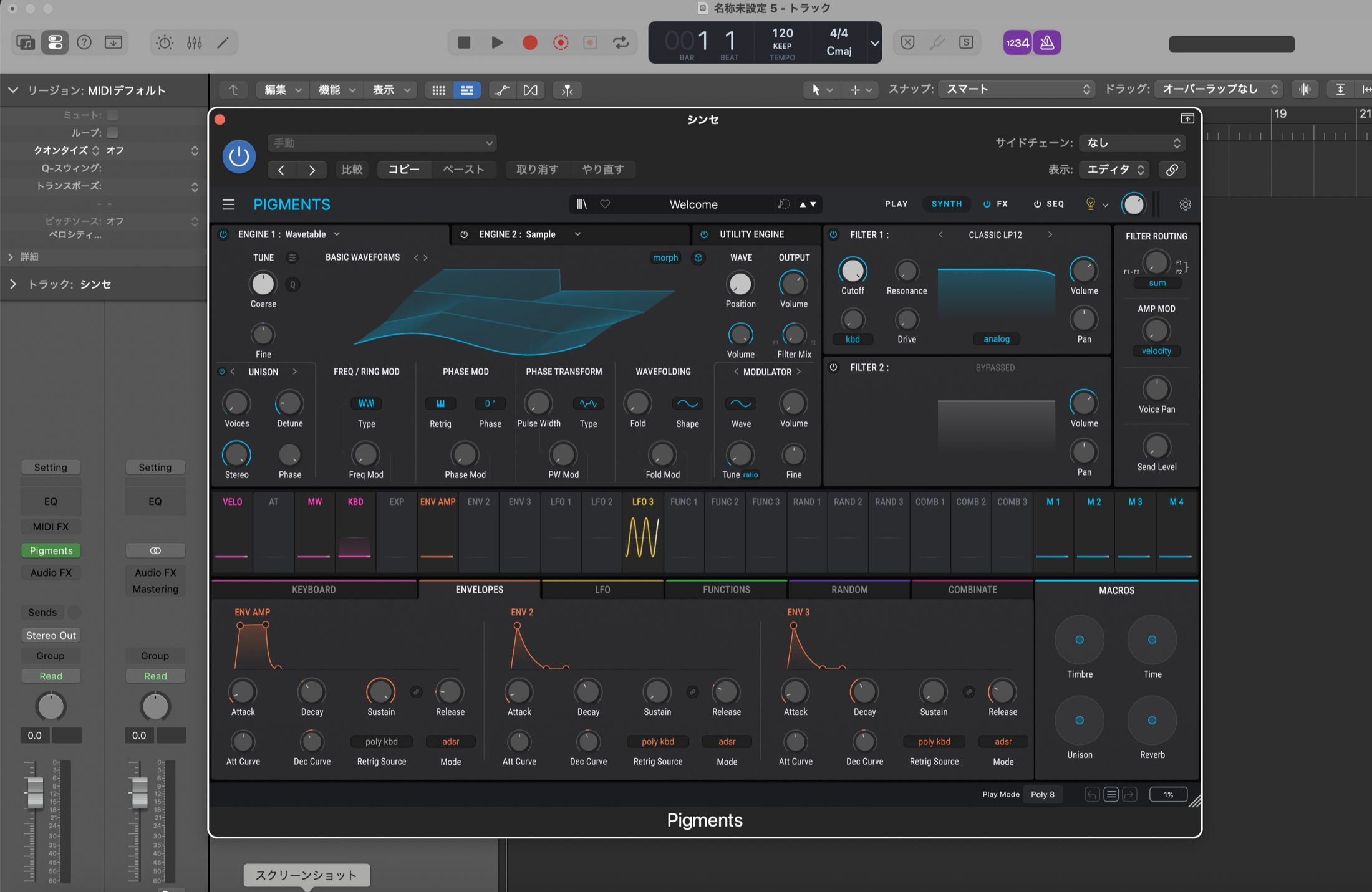Image resolution: width=1372 pixels, height=892 pixels.
Task: Select the automation curve tool icon
Action: coord(501,90)
